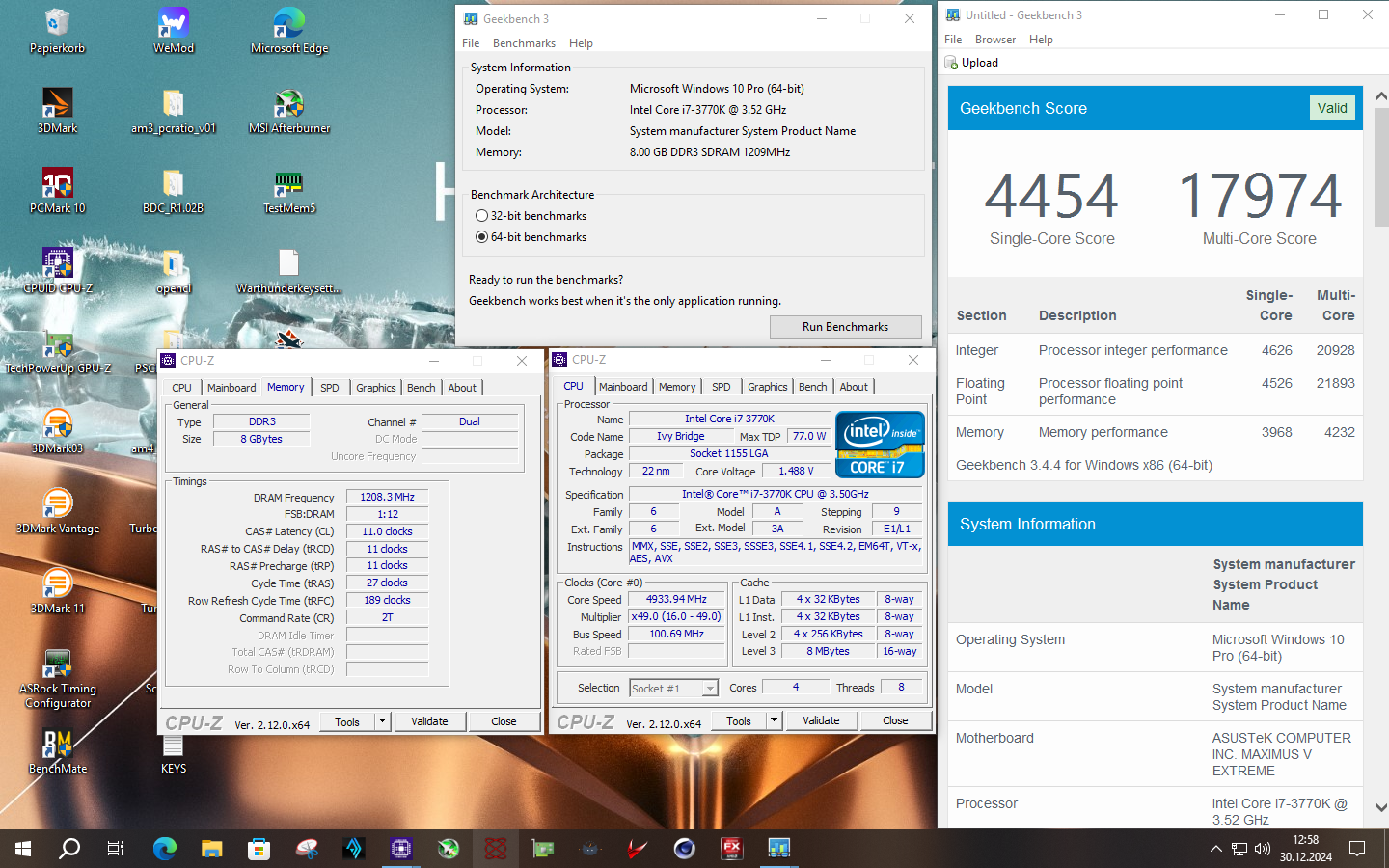Click Validate in processor CPU-Z window
Viewport: 1389px width, 868px height.
point(821,720)
